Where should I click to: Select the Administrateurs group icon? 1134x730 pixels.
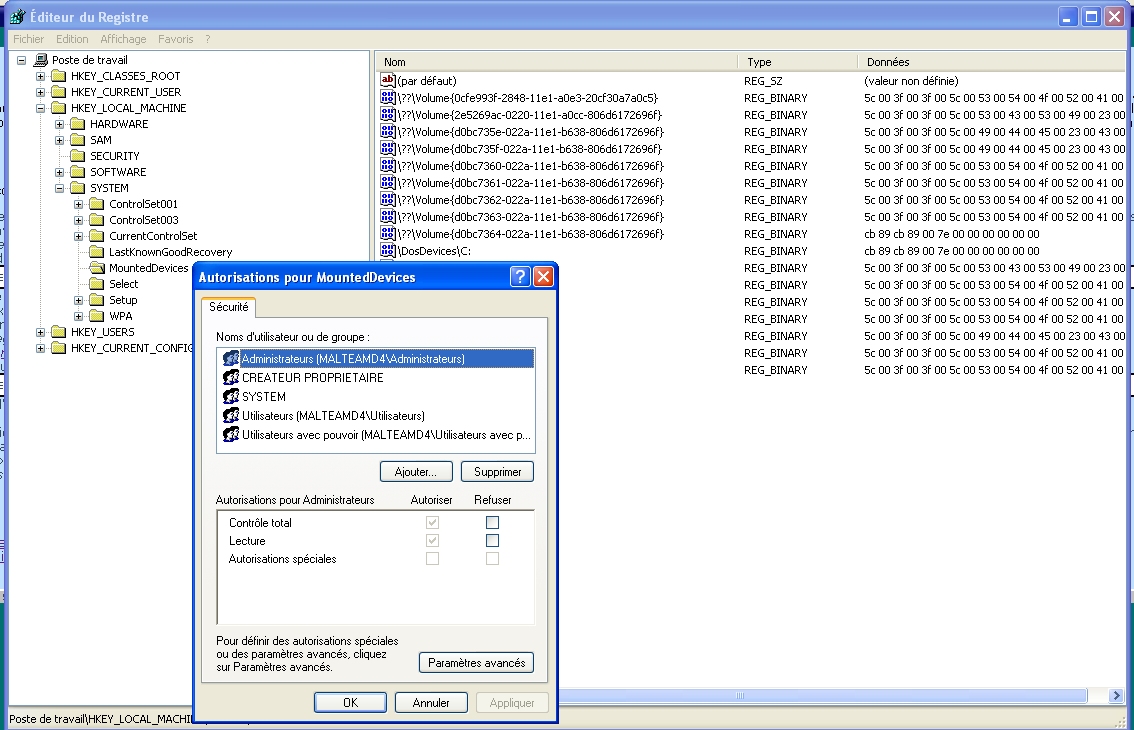[x=231, y=359]
